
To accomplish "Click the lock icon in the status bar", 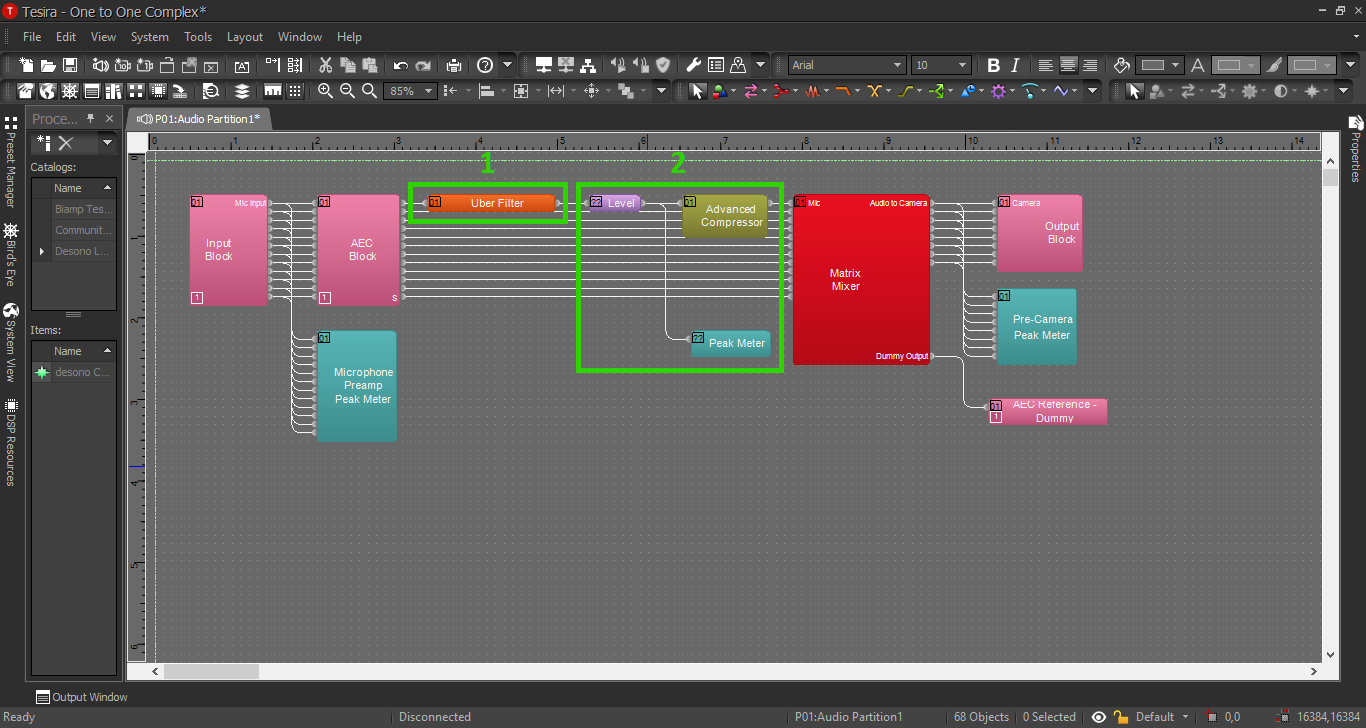I will (1121, 717).
